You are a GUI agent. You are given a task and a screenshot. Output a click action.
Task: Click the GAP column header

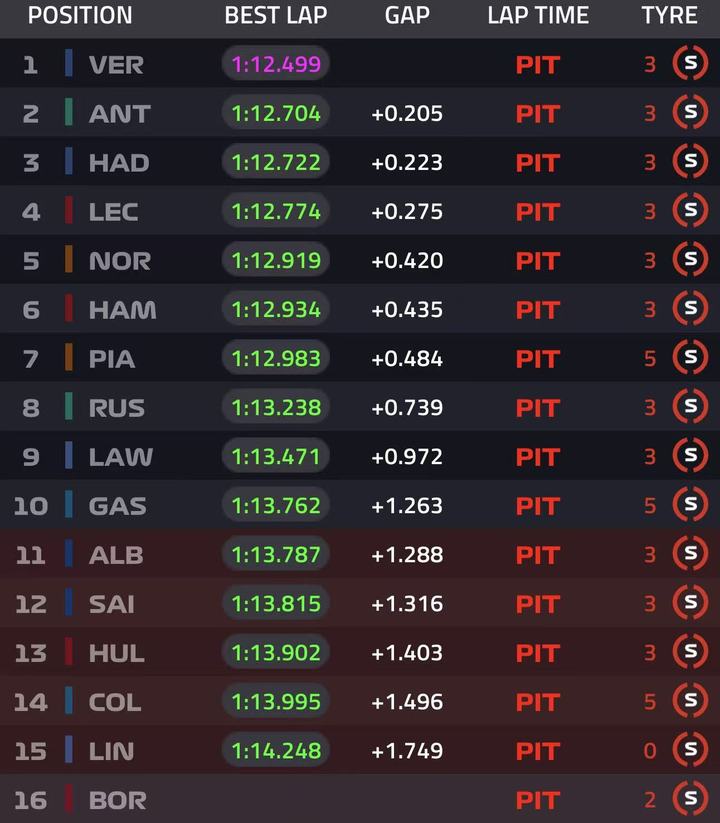point(407,15)
